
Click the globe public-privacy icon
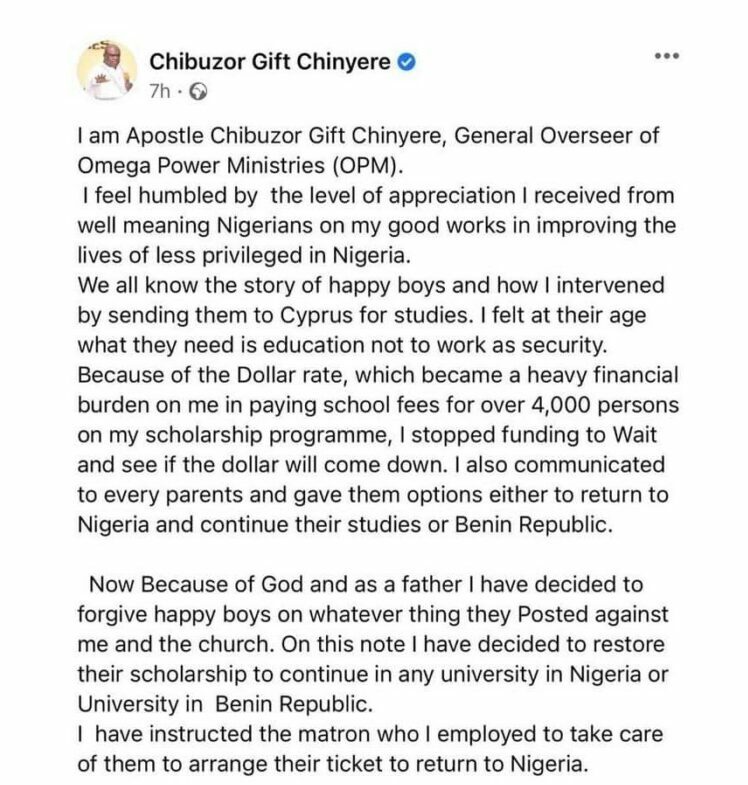tap(198, 93)
